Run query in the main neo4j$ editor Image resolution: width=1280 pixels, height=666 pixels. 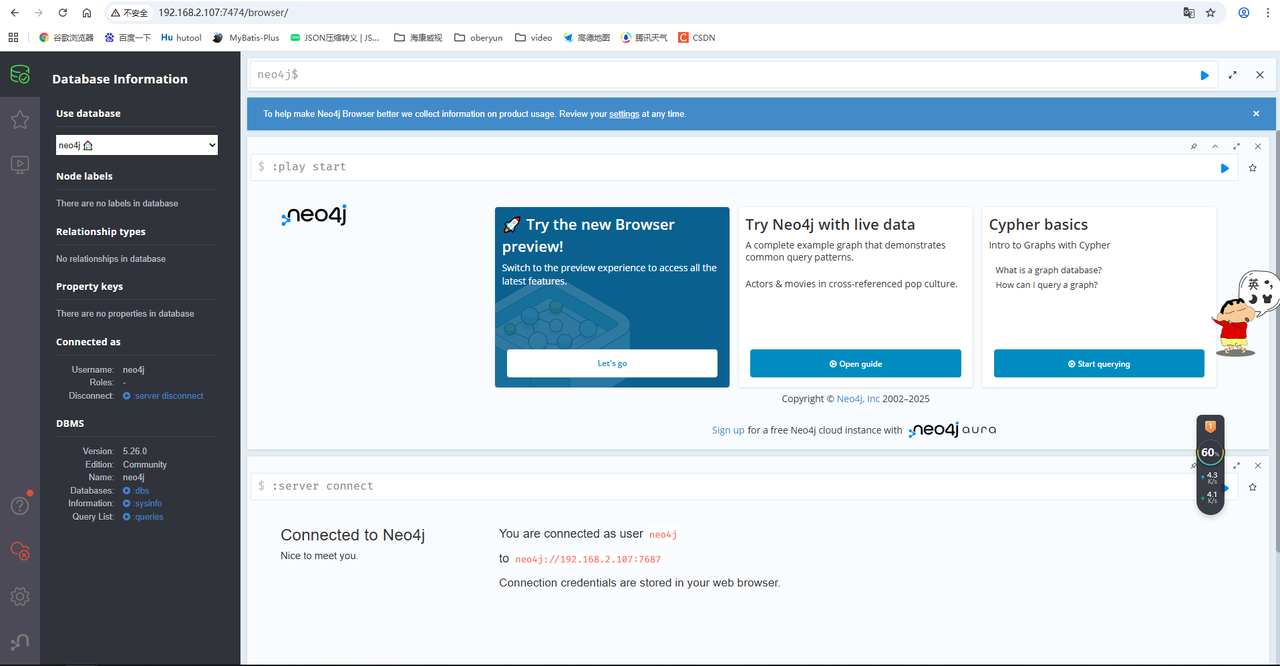[1205, 75]
